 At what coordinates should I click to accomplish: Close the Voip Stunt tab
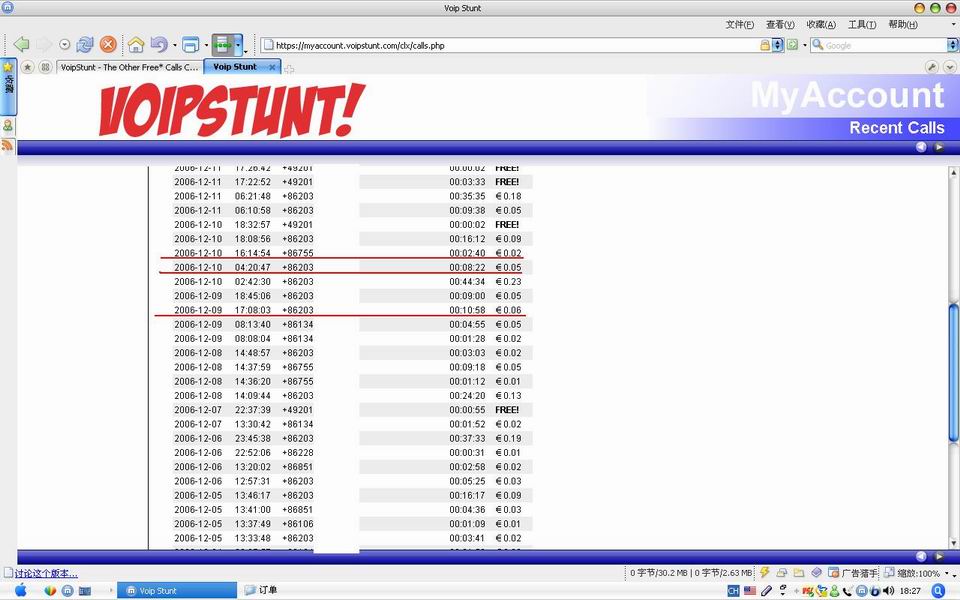[x=272, y=67]
